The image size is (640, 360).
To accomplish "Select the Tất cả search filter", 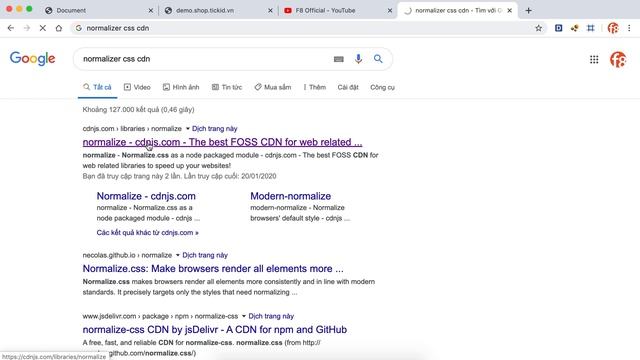I will (x=97, y=87).
